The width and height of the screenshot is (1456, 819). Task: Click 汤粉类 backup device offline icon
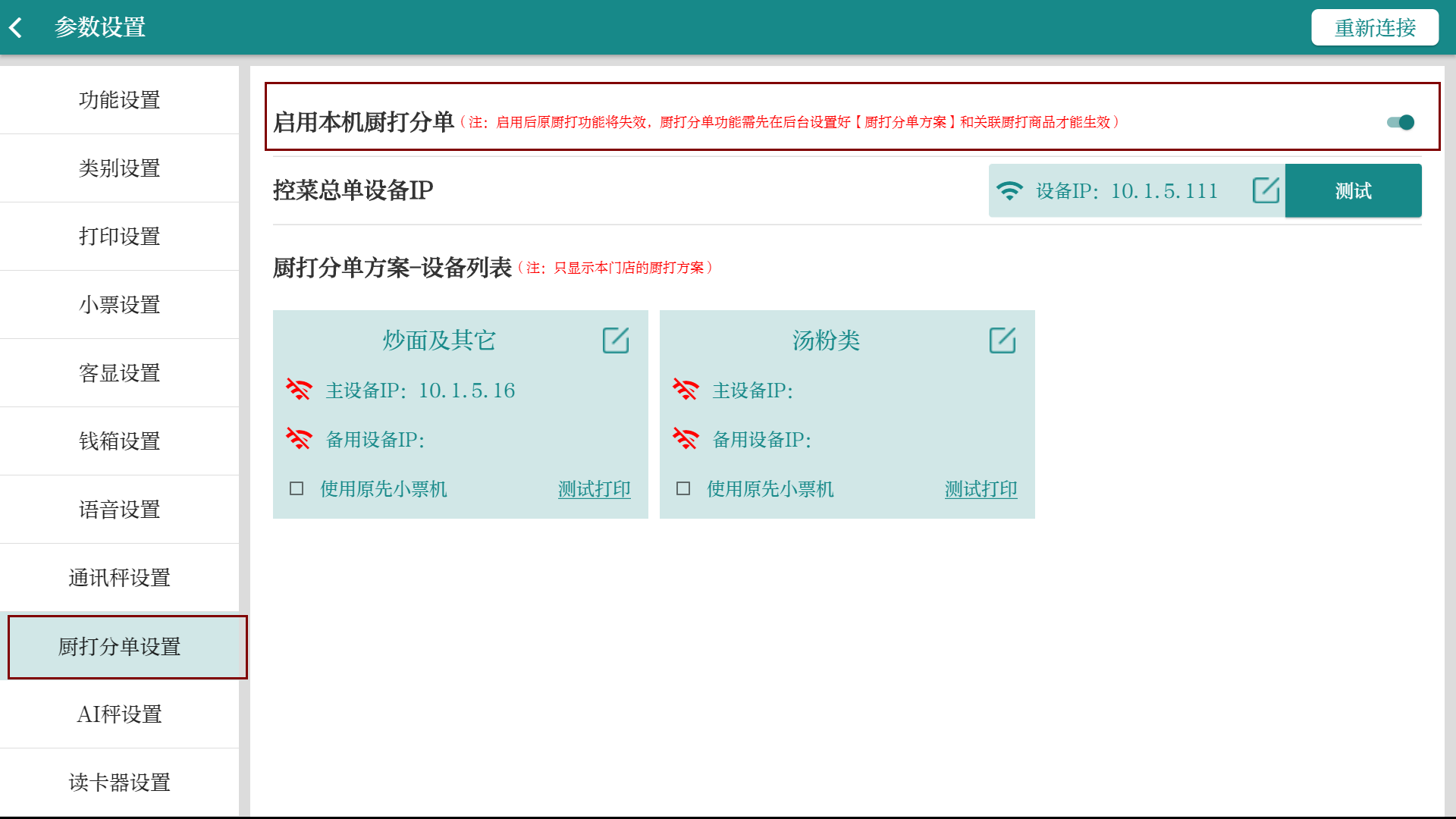point(686,439)
